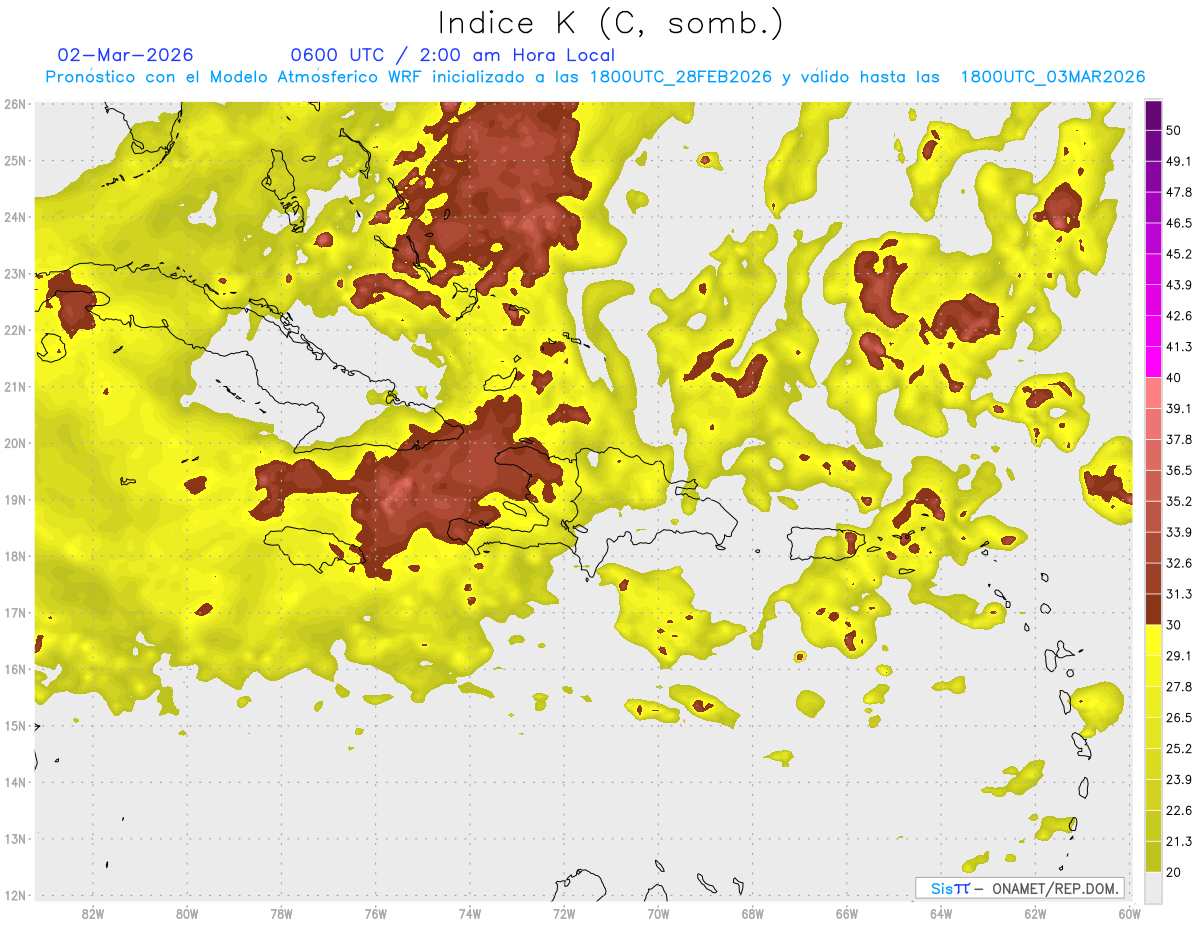The image size is (1200, 927).
Task: Click the '50' color bar value
Action: click(1174, 131)
